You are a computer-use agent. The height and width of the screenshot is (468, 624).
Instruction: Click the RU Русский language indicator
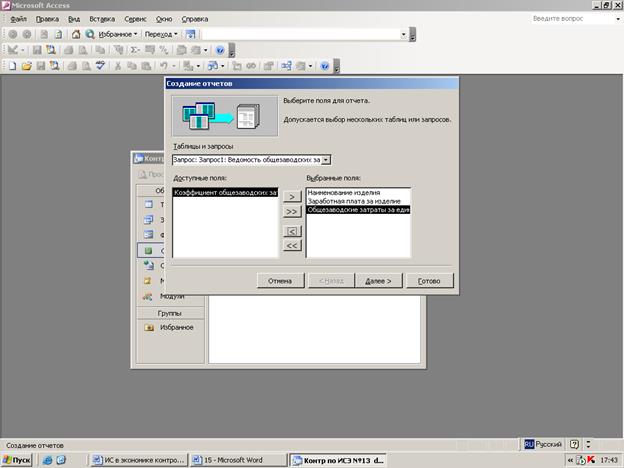543,444
